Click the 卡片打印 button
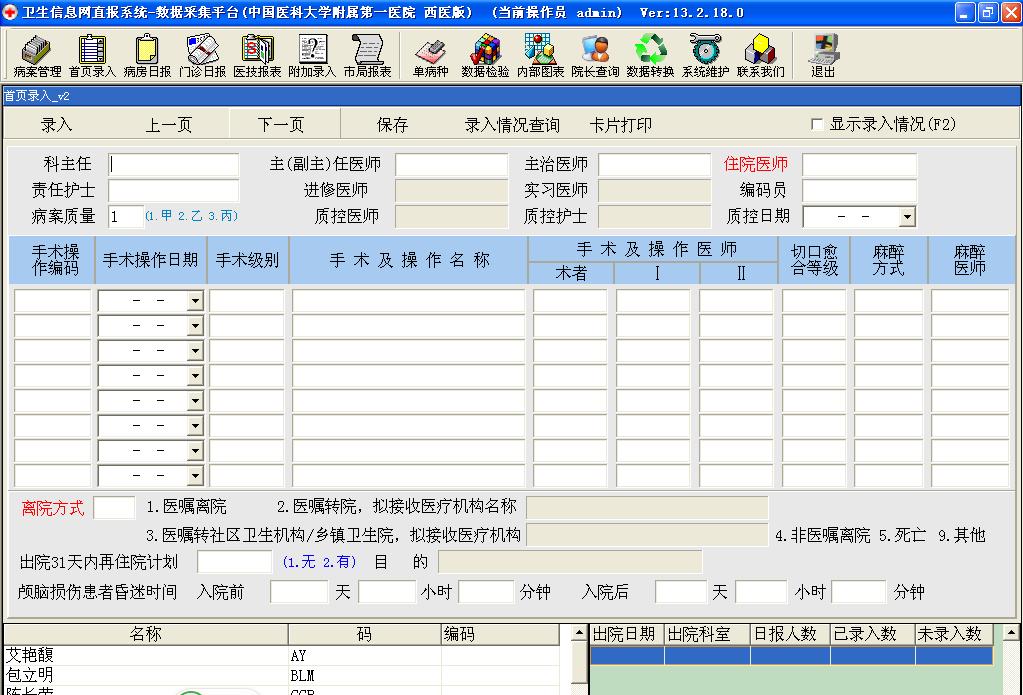 [620, 125]
